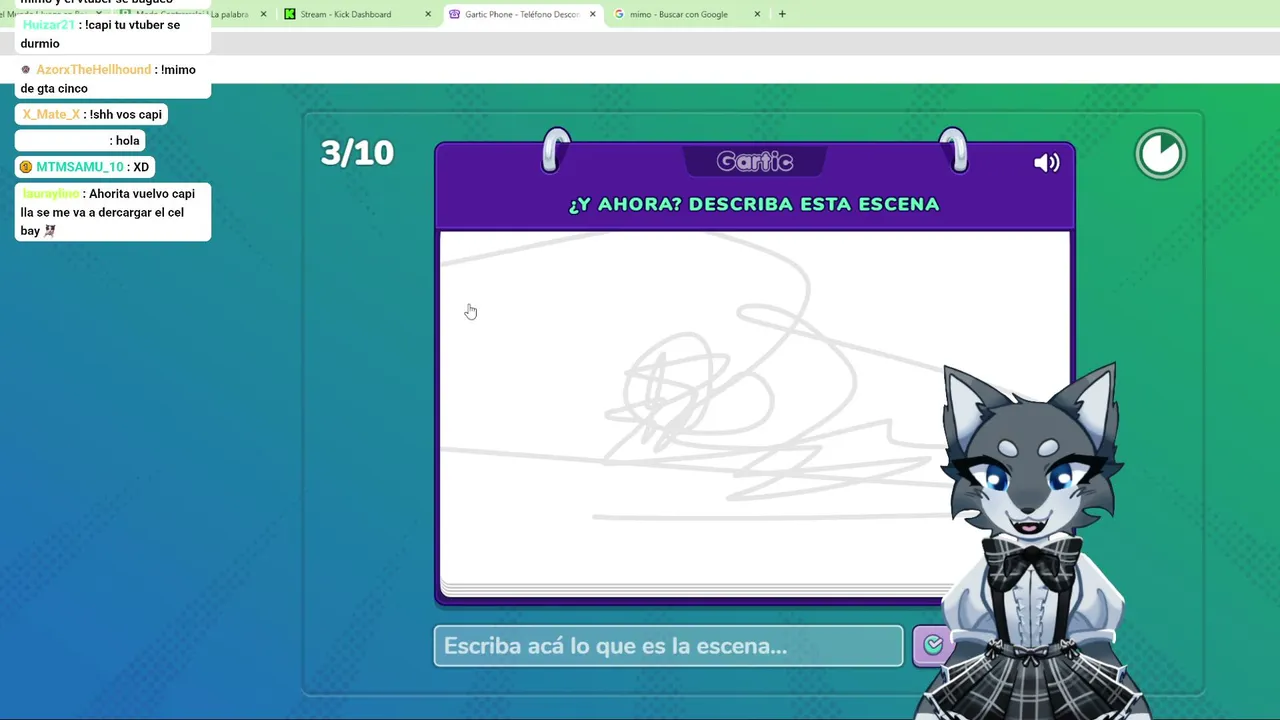Switch to the Stream - Kick Dashboard tab
This screenshot has height=720, width=1280.
346,14
